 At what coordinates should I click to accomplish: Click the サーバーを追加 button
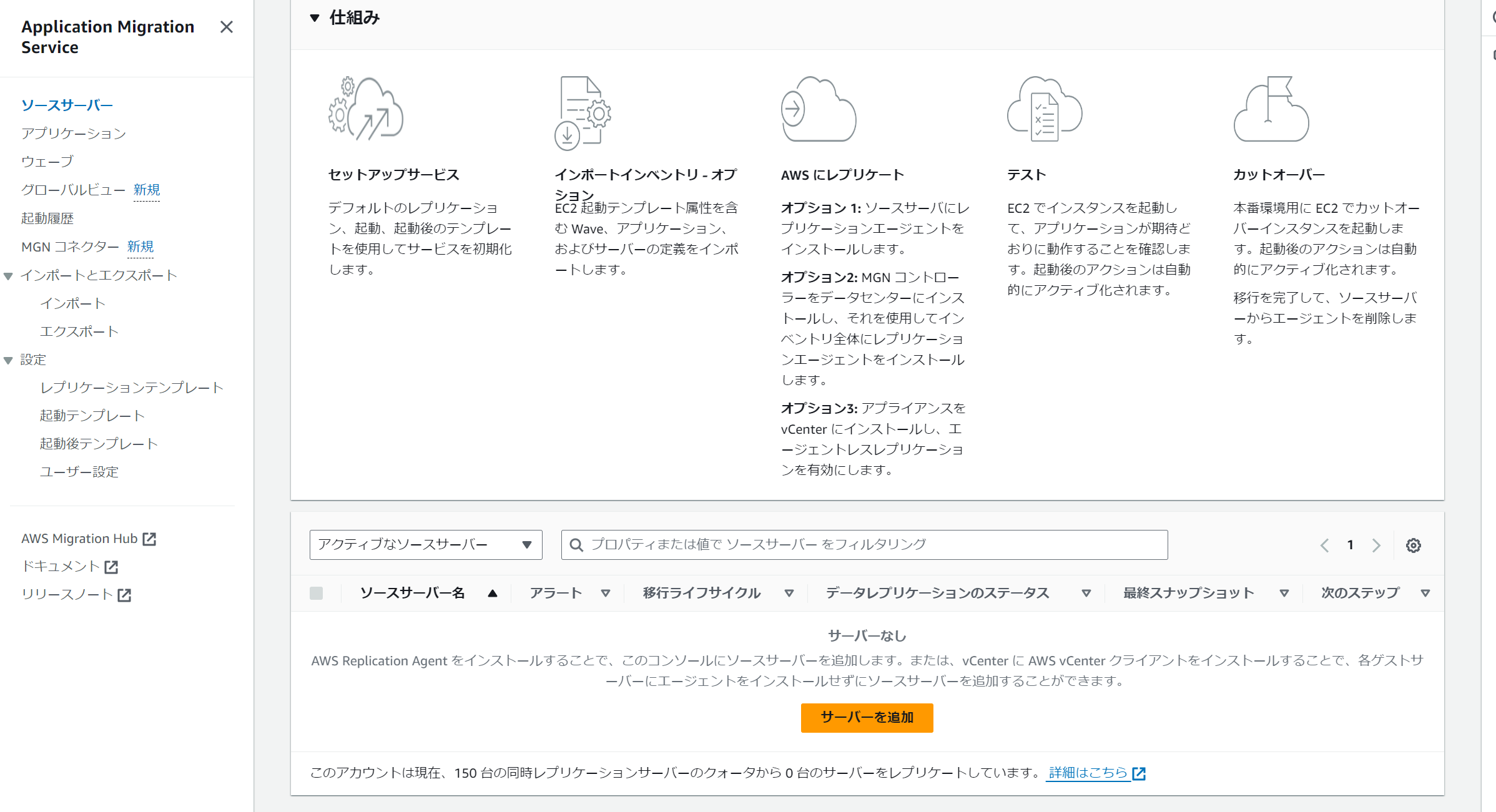tap(867, 718)
